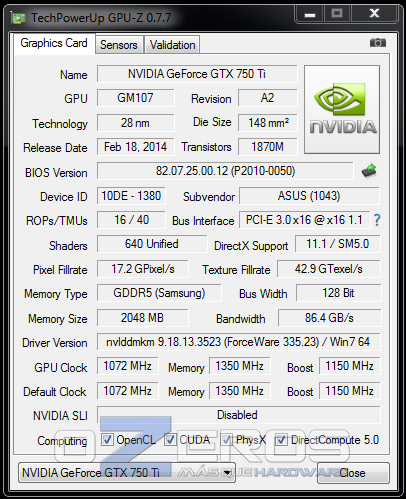This screenshot has height=499, width=406.
Task: Switch to the Validation tab
Action: pos(172,45)
